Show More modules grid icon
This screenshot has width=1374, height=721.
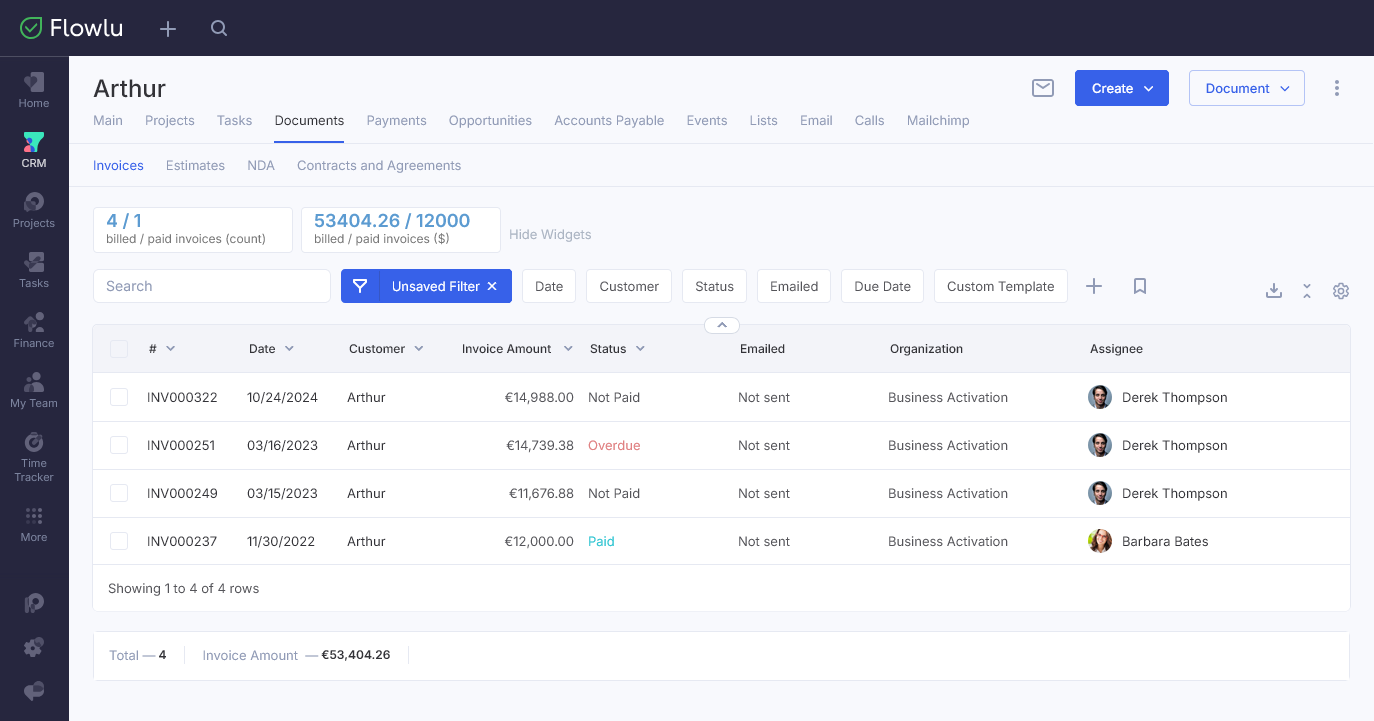click(34, 516)
